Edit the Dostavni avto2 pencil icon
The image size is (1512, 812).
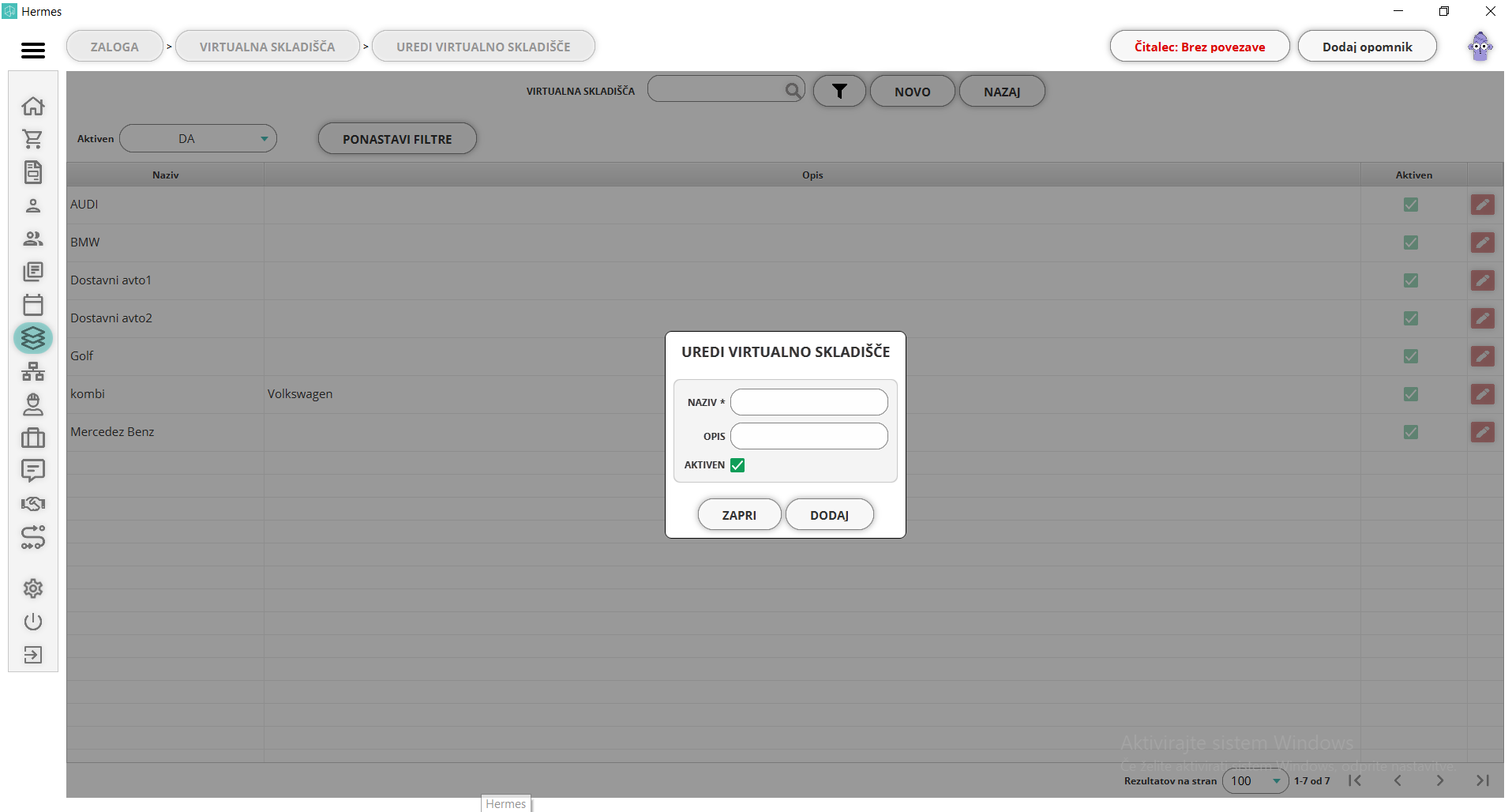click(x=1483, y=318)
